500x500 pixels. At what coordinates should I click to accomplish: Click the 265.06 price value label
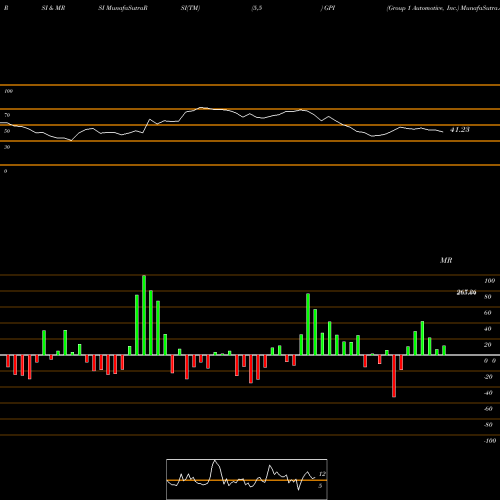[466, 292]
